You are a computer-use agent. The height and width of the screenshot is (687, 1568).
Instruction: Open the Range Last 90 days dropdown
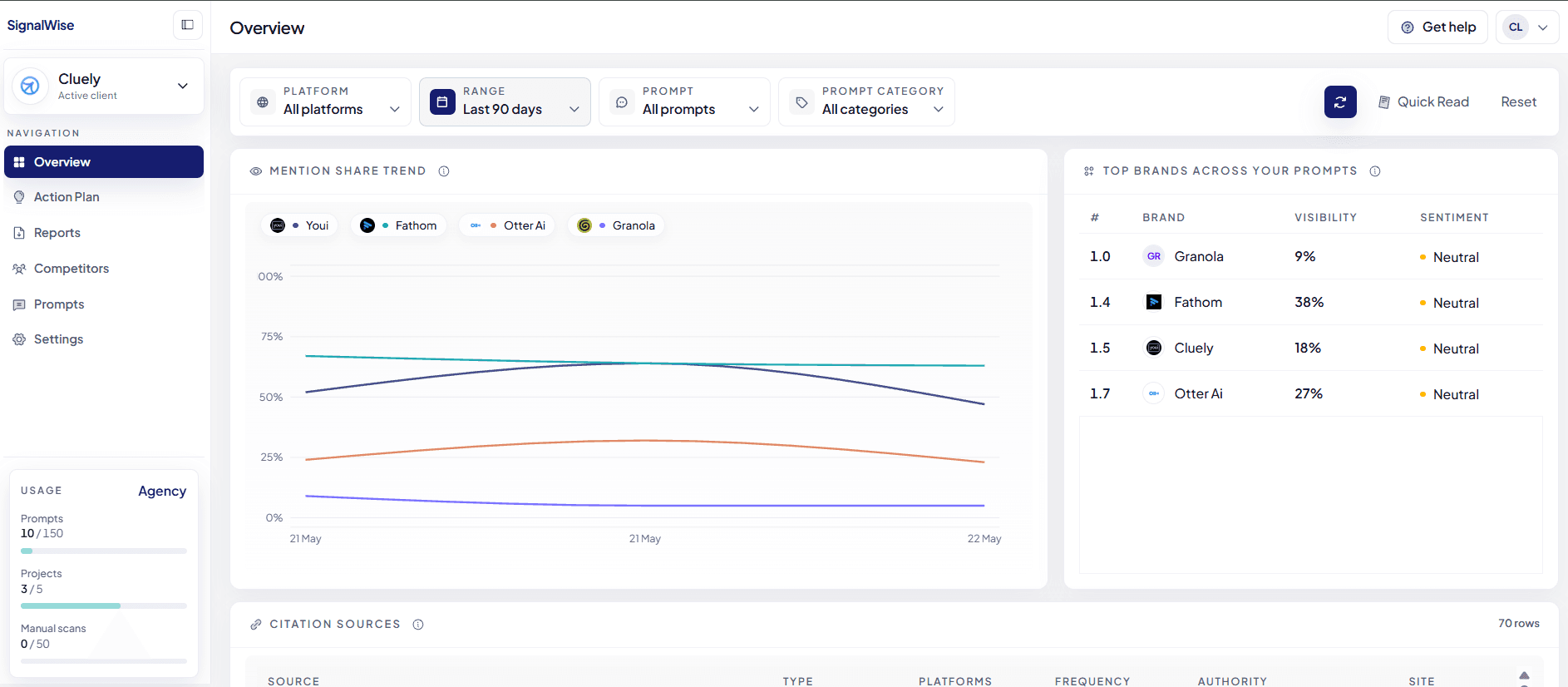click(x=505, y=101)
